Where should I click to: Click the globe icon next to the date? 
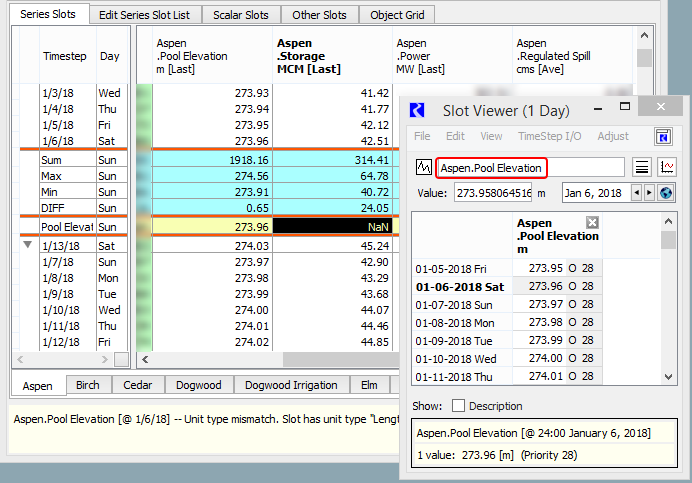tap(667, 192)
